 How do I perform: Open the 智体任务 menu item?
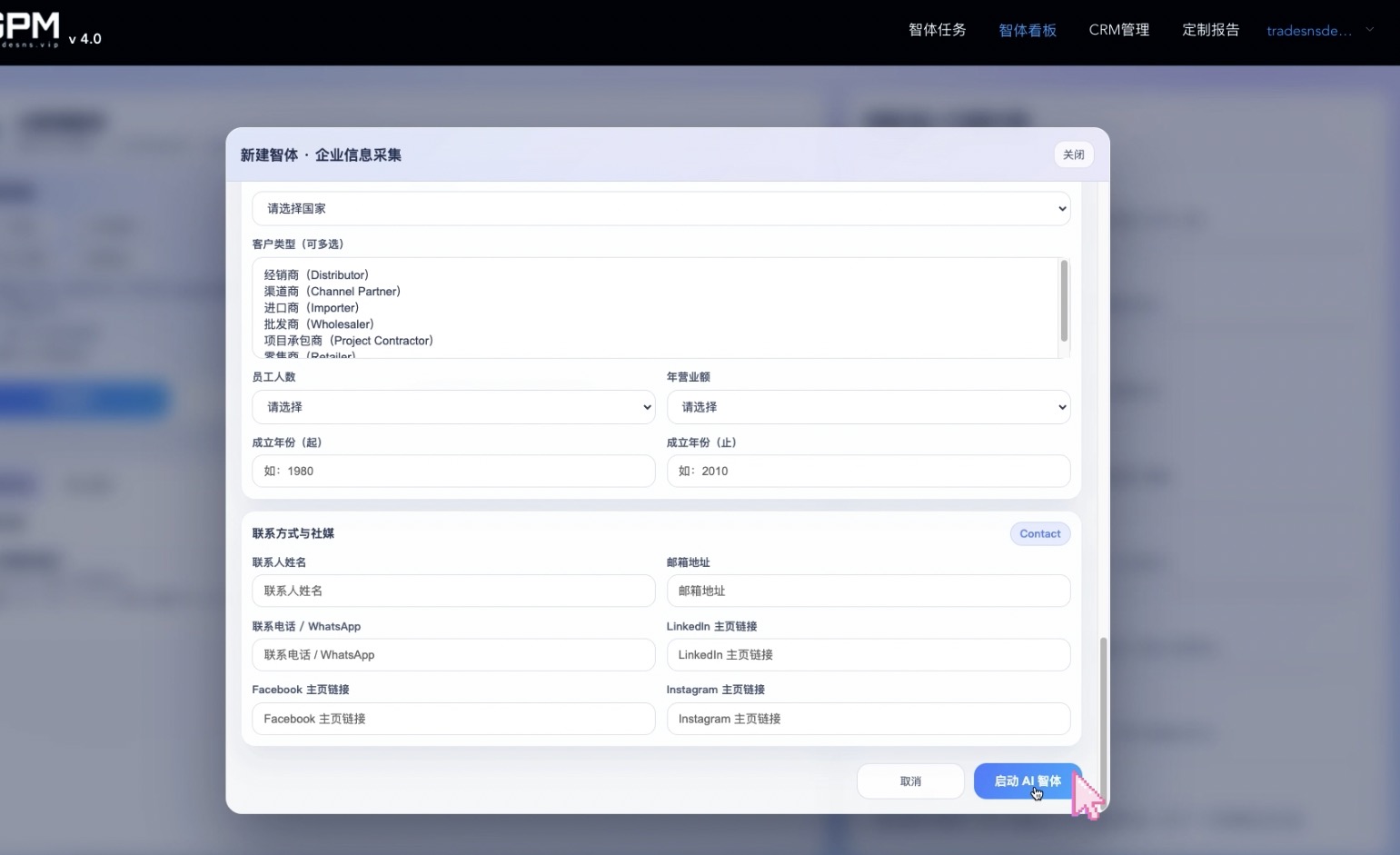937,30
